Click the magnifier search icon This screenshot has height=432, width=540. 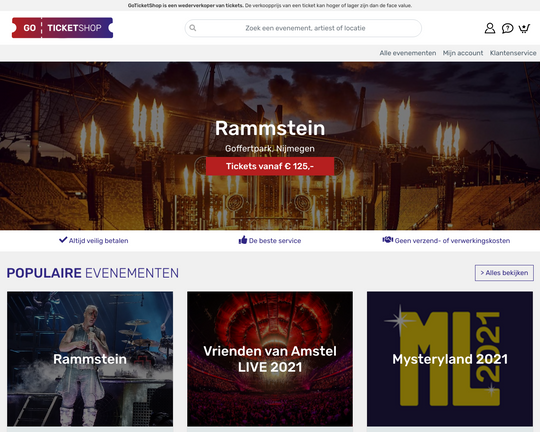click(193, 28)
